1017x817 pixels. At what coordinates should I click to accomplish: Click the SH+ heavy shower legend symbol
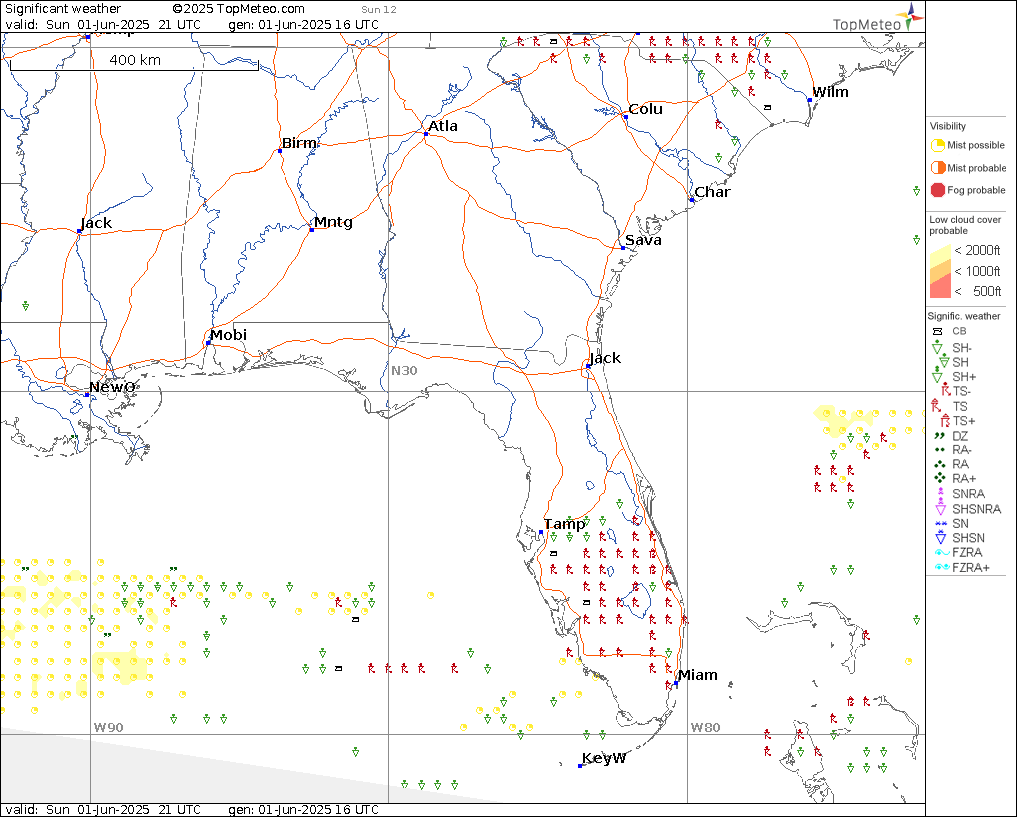[x=937, y=375]
